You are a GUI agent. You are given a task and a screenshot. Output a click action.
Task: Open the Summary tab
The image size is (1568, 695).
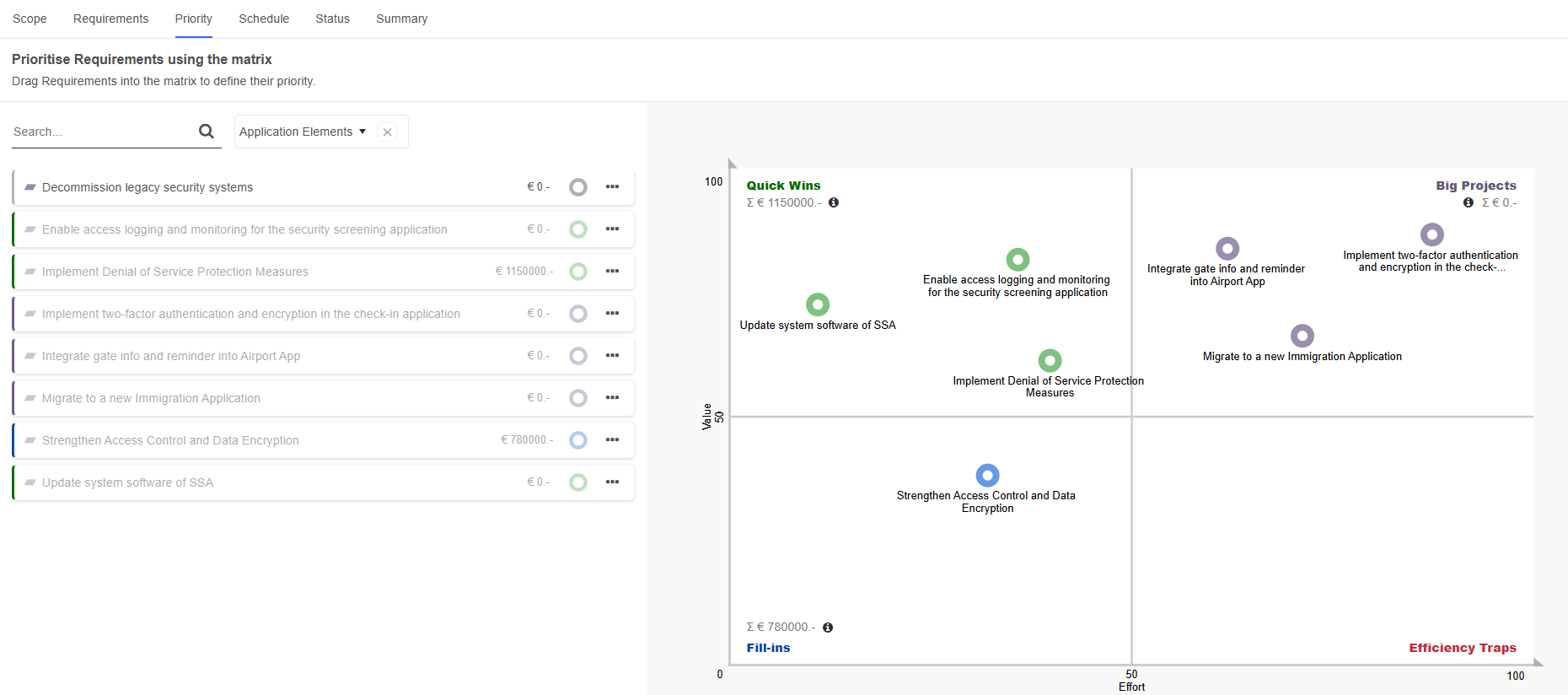point(401,19)
